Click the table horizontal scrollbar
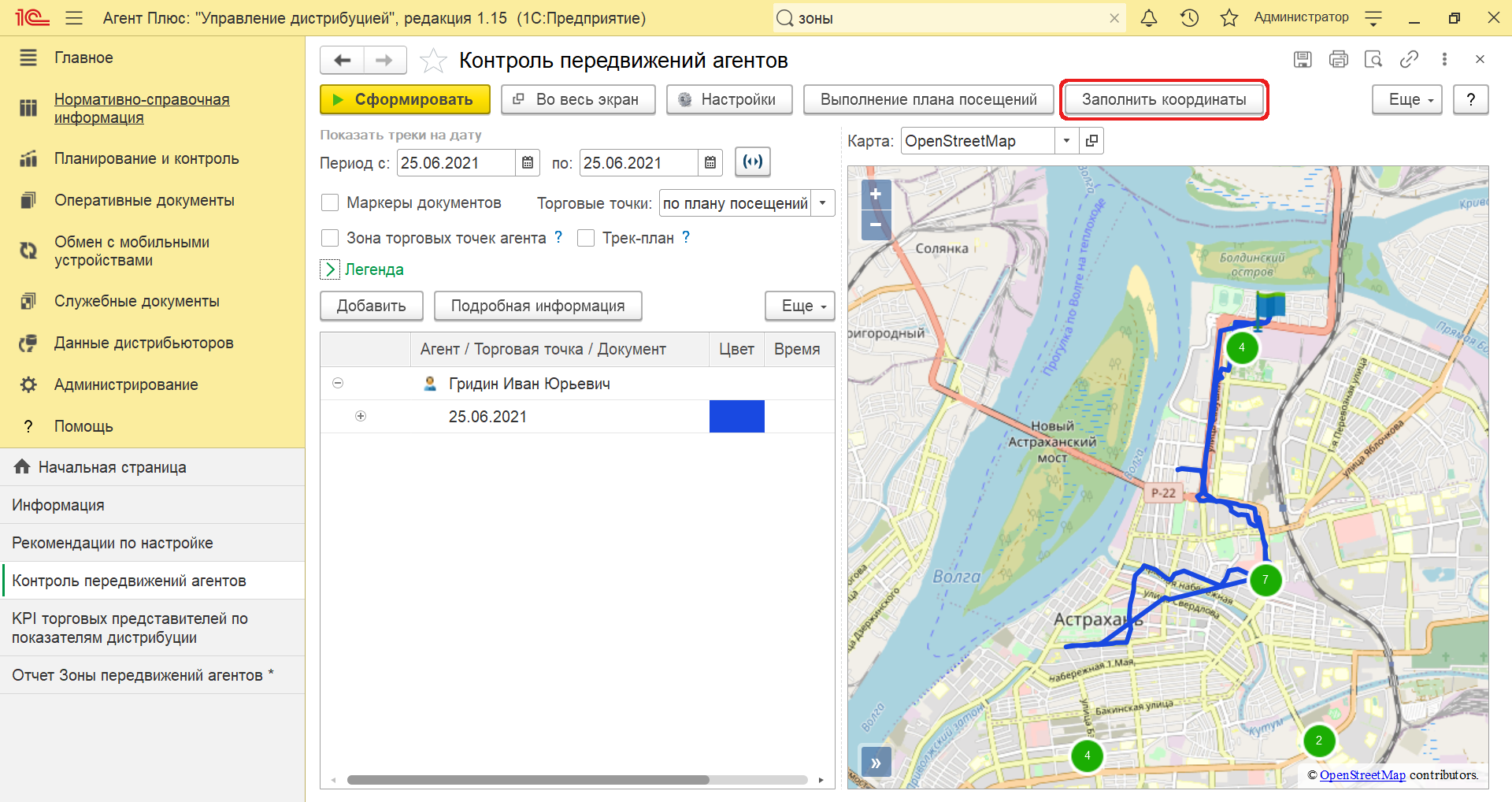The image size is (1512, 802). [x=528, y=780]
